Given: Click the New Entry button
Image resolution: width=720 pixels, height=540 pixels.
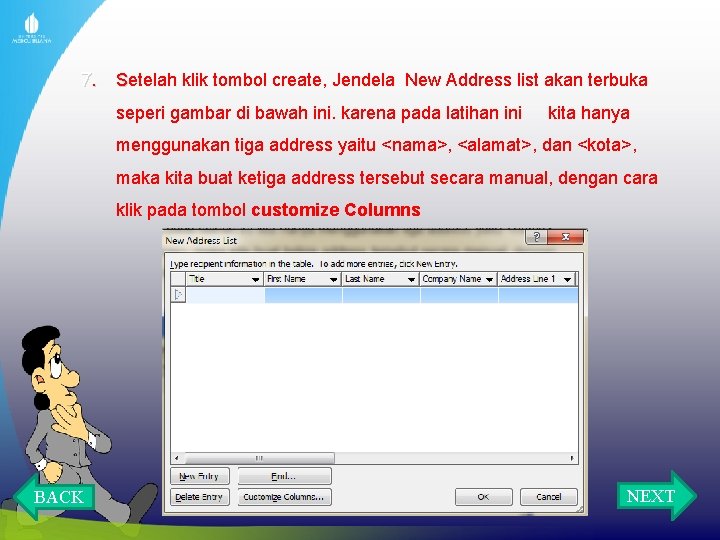Looking at the screenshot, I should click(200, 476).
